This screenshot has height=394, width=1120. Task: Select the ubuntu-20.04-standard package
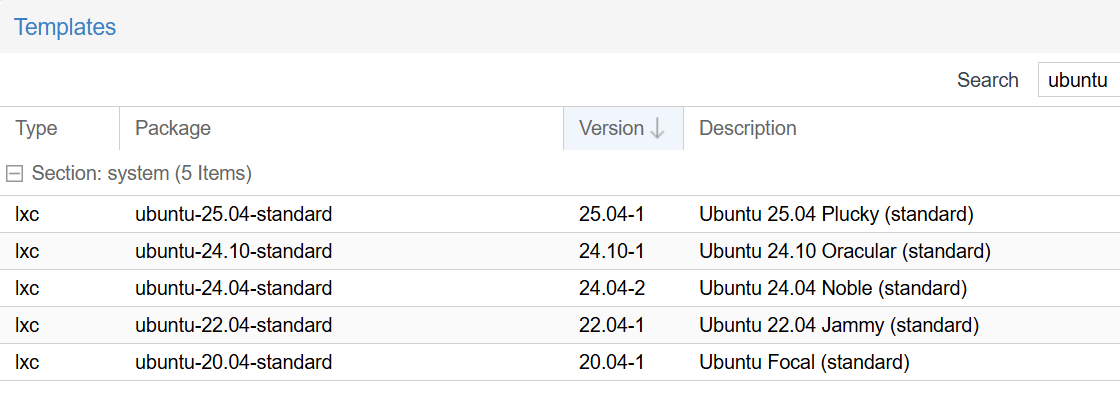(x=234, y=363)
